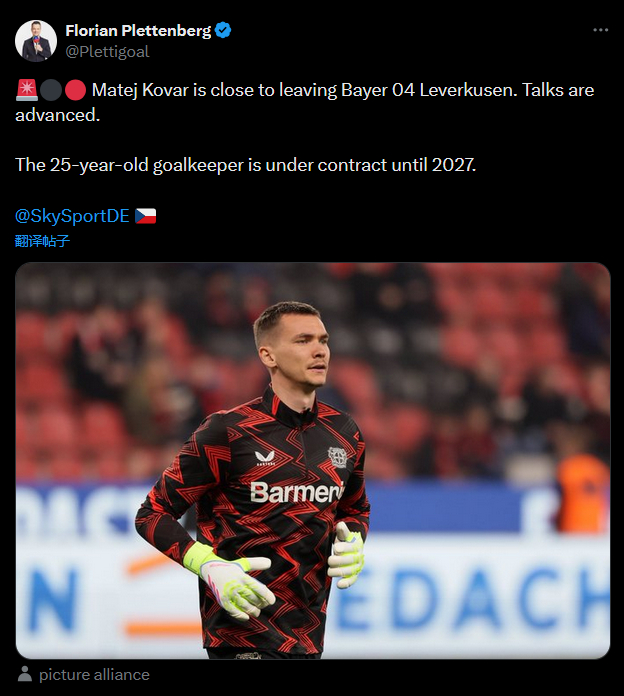Open the @SkySportDE mention link

72,216
